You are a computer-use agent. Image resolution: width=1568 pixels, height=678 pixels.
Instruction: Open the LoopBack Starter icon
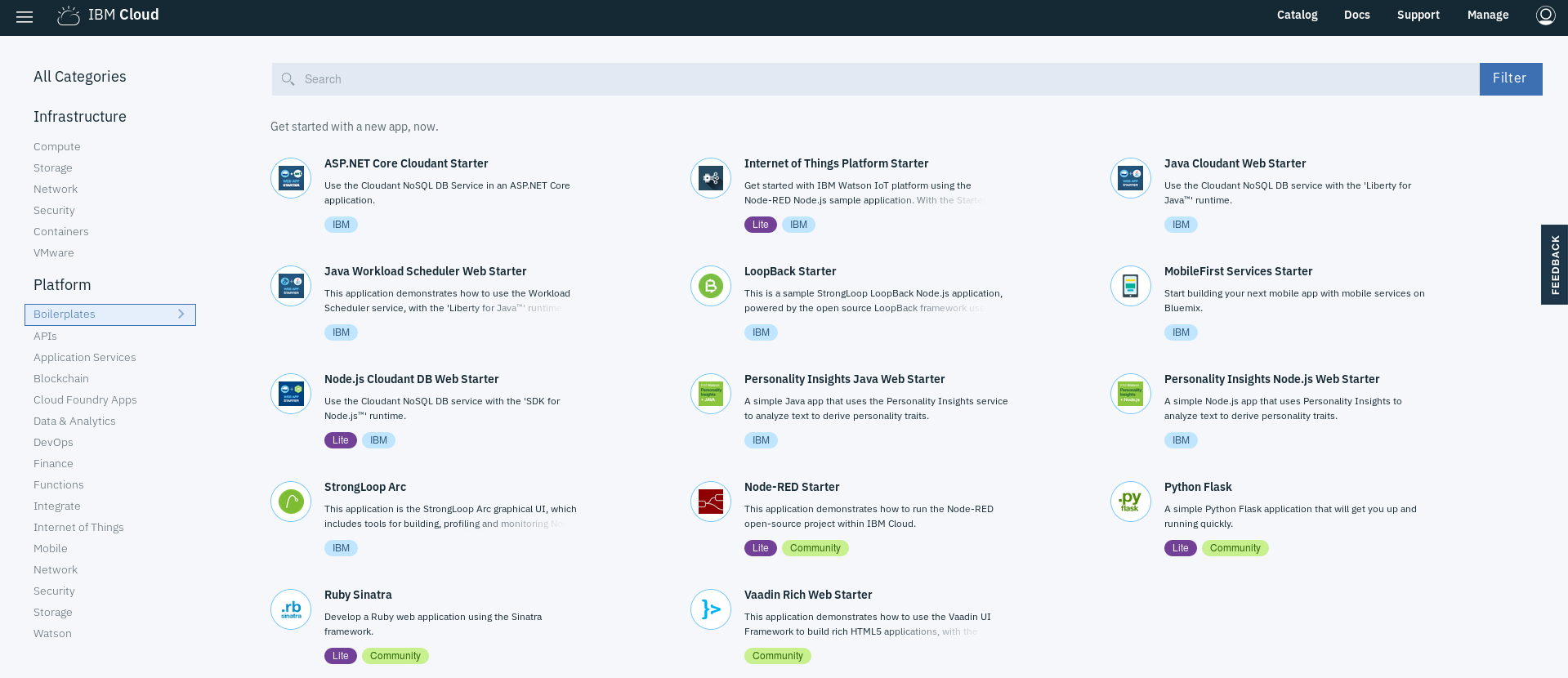711,286
